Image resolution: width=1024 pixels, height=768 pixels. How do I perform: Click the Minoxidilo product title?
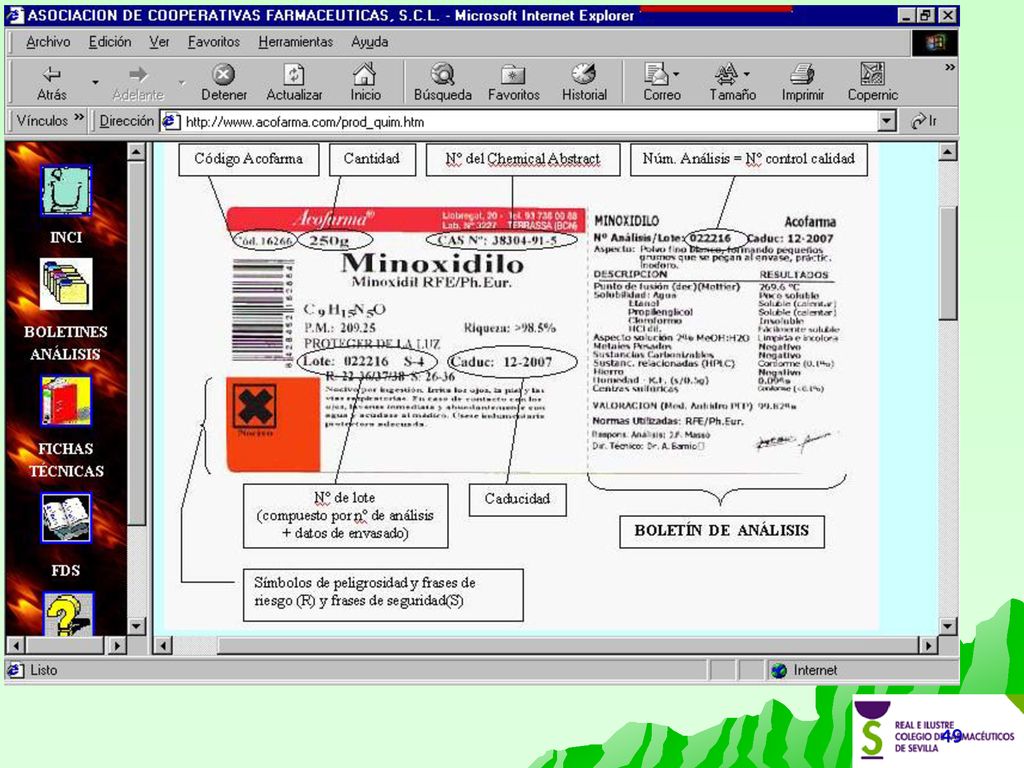[432, 263]
